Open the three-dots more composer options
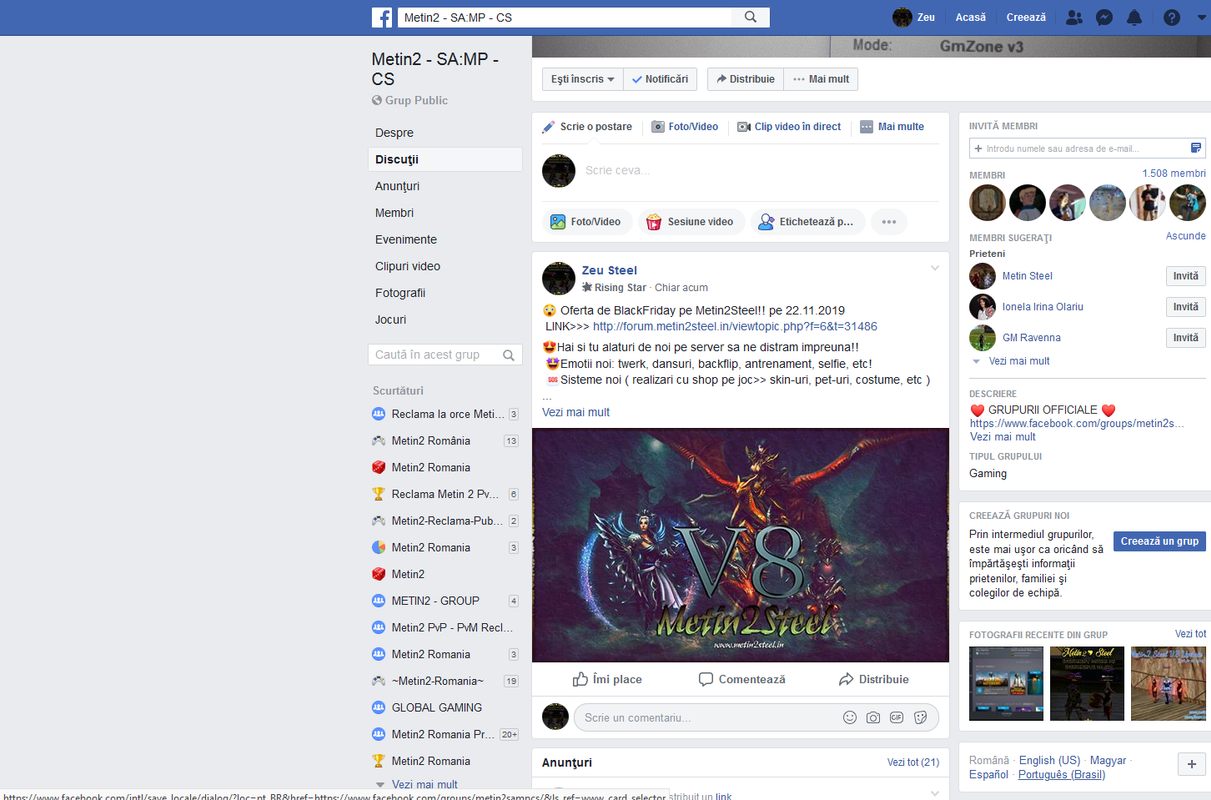1211x800 pixels. (889, 222)
